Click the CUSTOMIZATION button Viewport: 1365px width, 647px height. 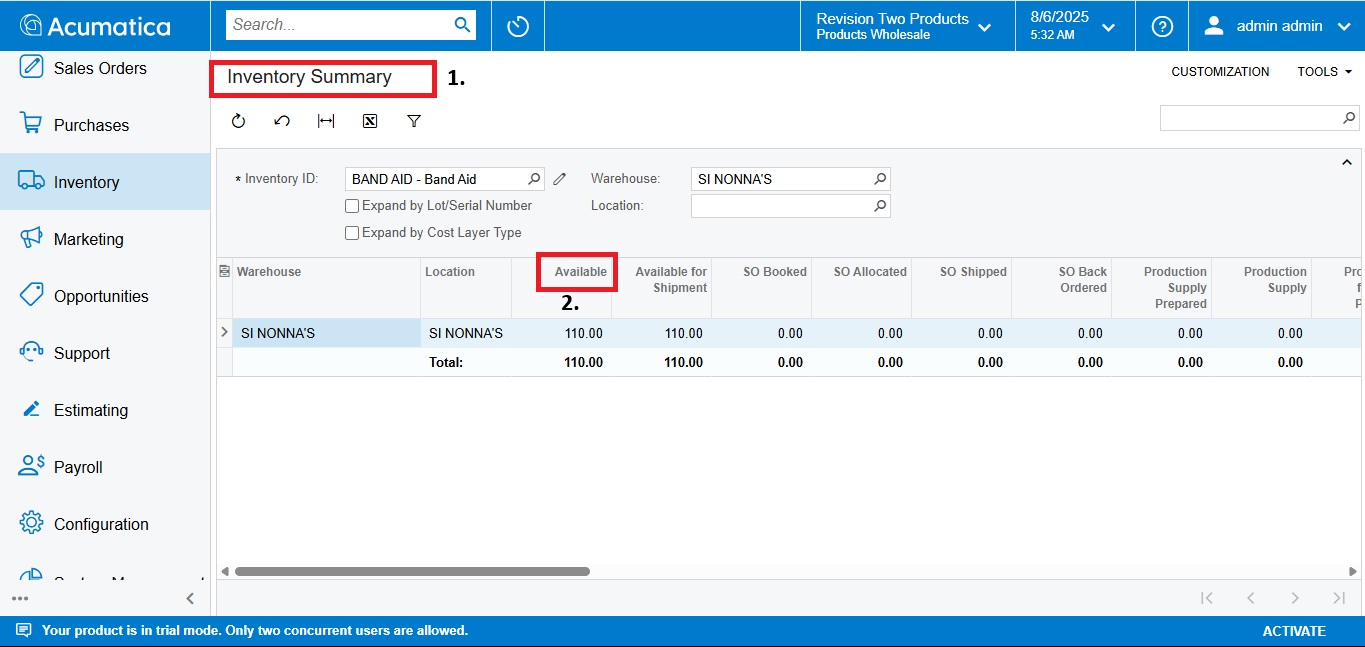(1220, 72)
